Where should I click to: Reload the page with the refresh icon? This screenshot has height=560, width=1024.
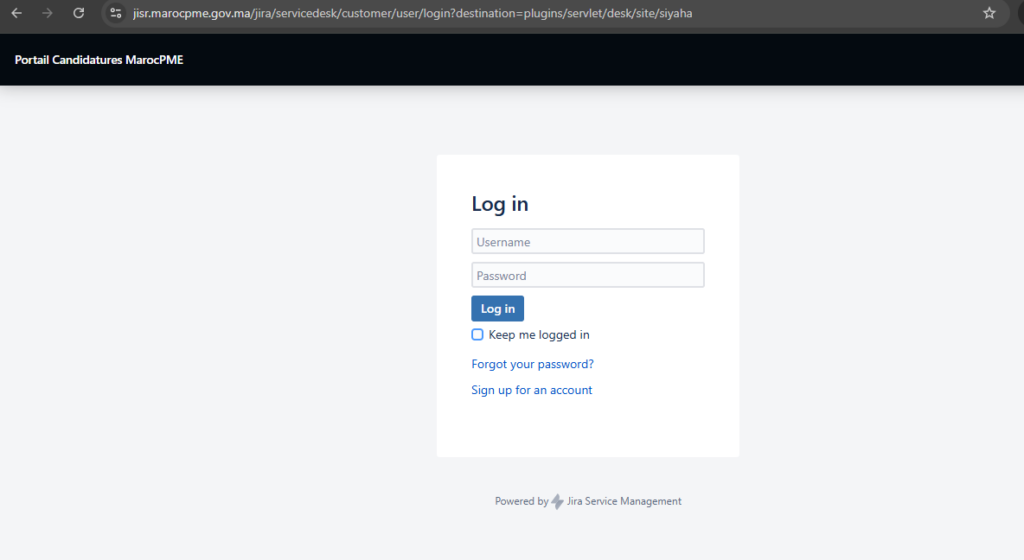click(x=79, y=13)
